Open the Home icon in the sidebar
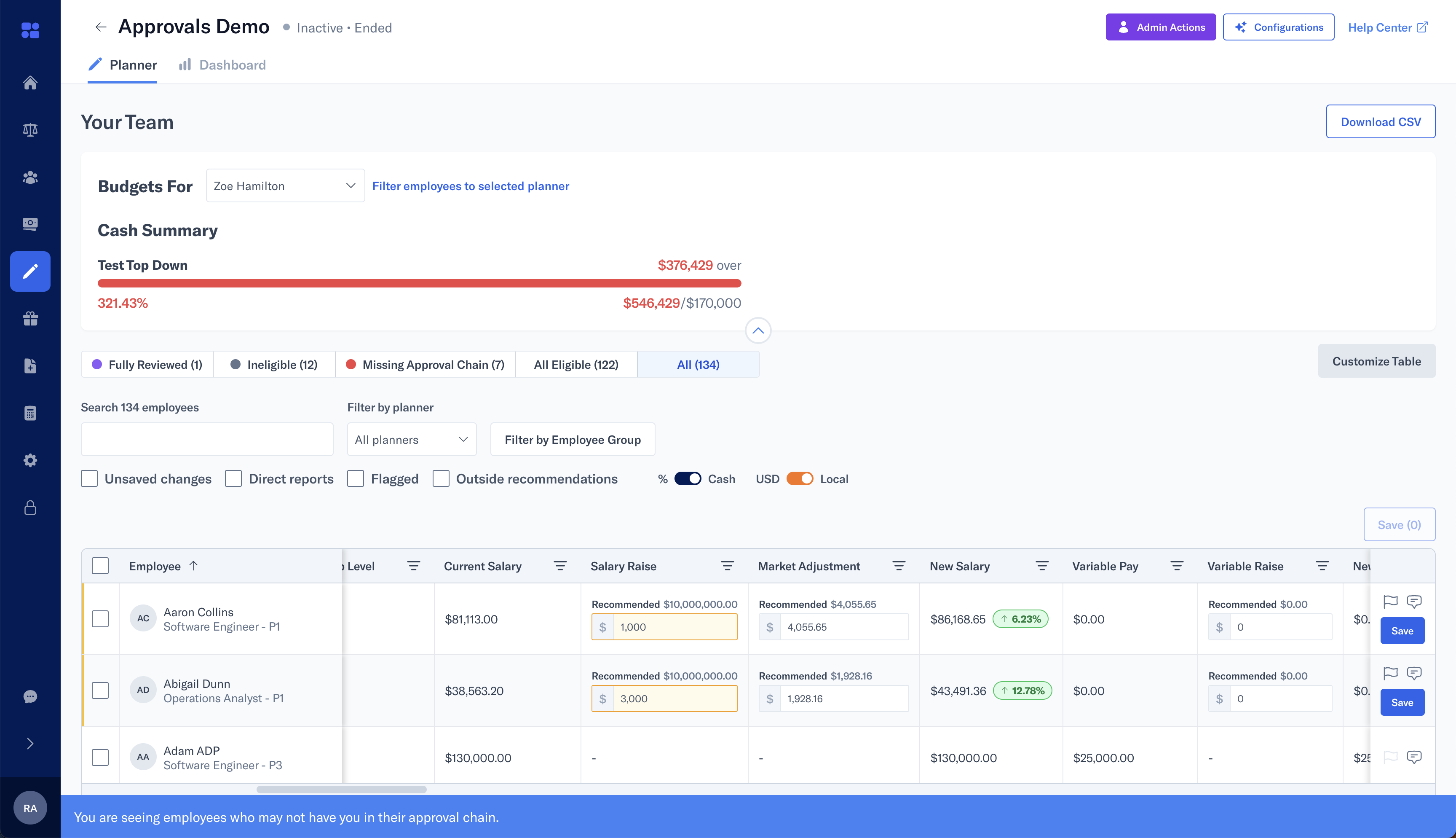 point(30,83)
